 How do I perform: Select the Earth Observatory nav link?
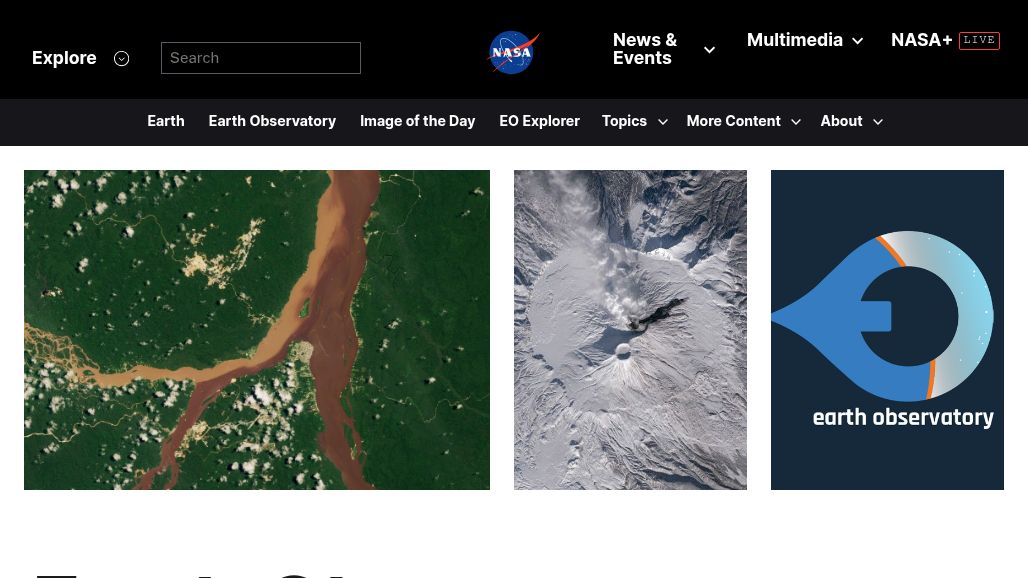tap(272, 121)
